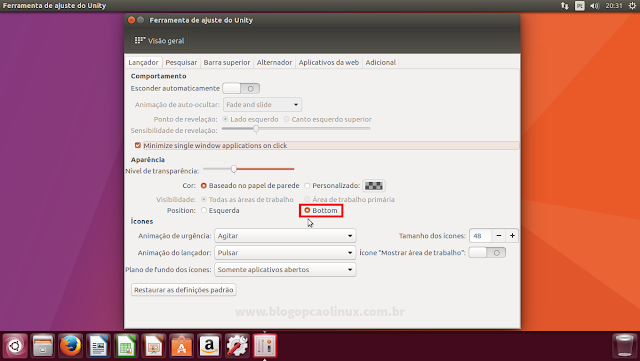The image size is (640, 361).
Task: Uncheck Minimize single window applications on click
Action: point(138,145)
